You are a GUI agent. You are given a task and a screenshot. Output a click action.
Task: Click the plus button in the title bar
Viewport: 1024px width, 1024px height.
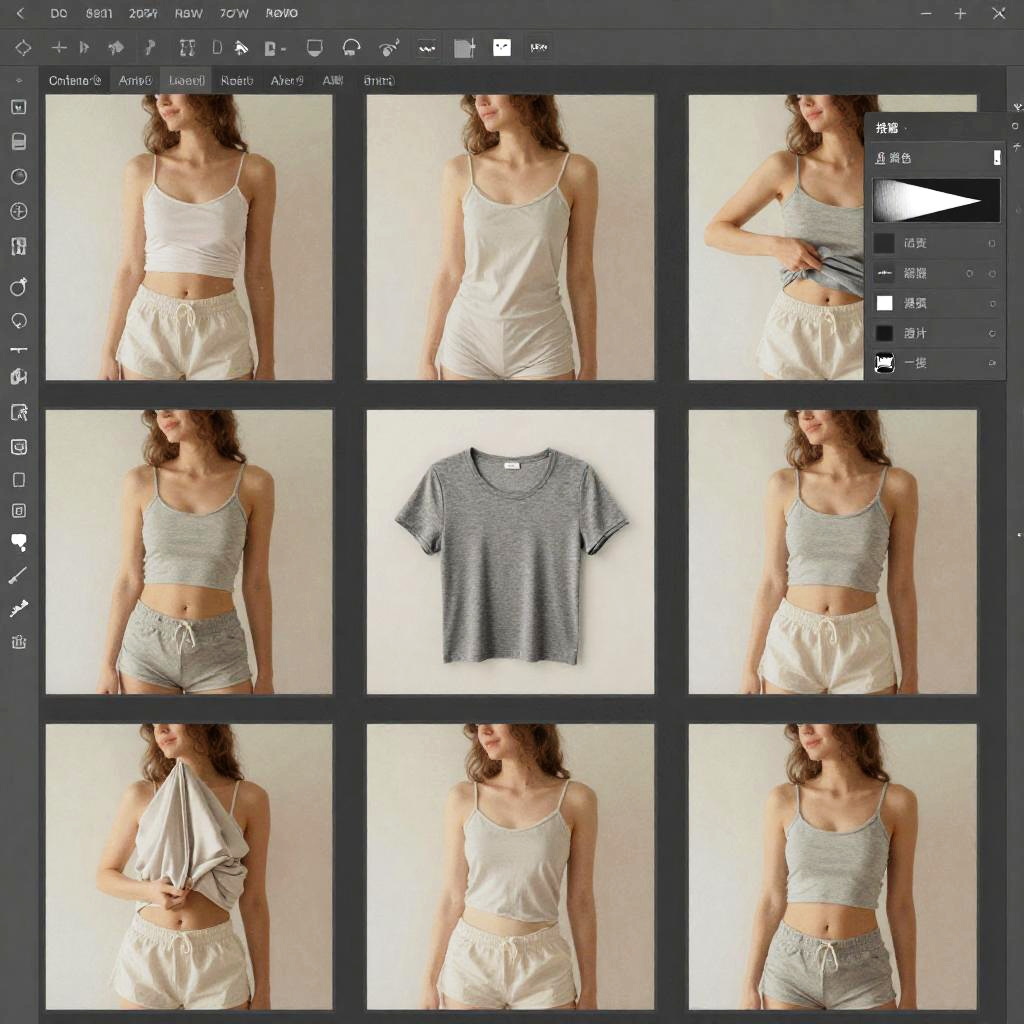pyautogui.click(x=960, y=14)
